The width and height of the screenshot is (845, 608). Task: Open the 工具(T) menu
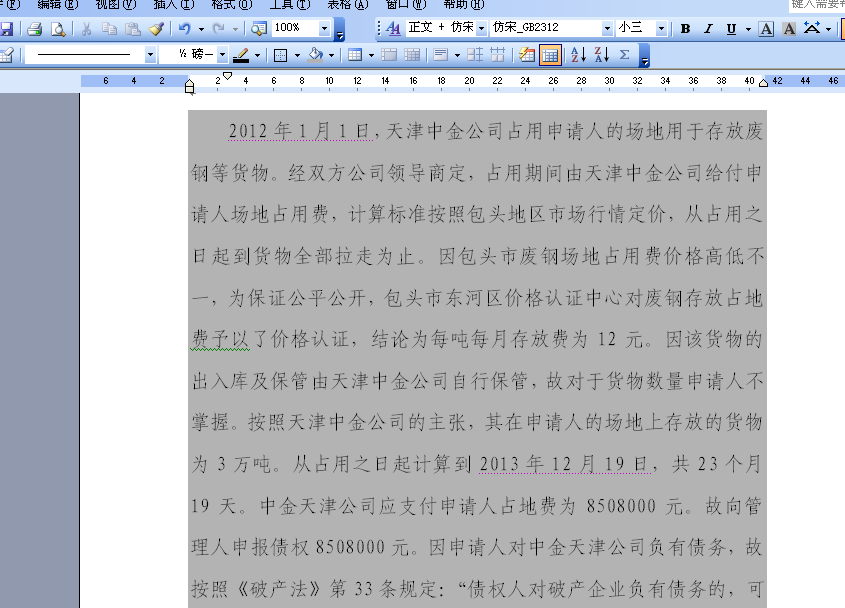pos(290,4)
